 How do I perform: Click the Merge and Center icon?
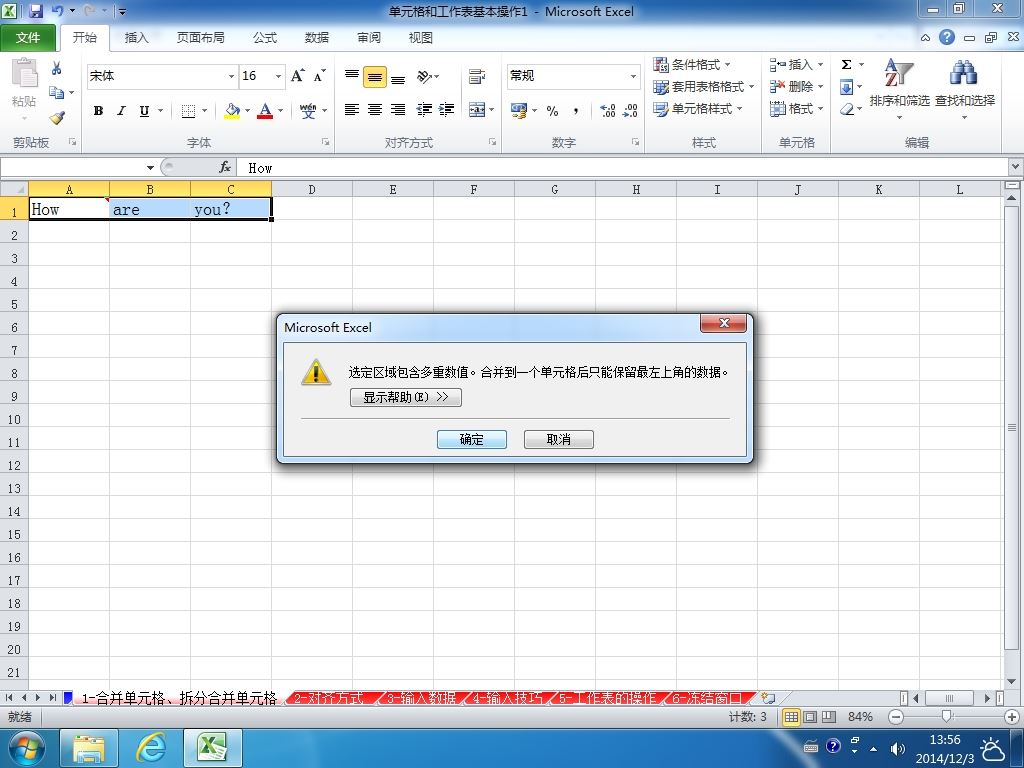click(477, 110)
